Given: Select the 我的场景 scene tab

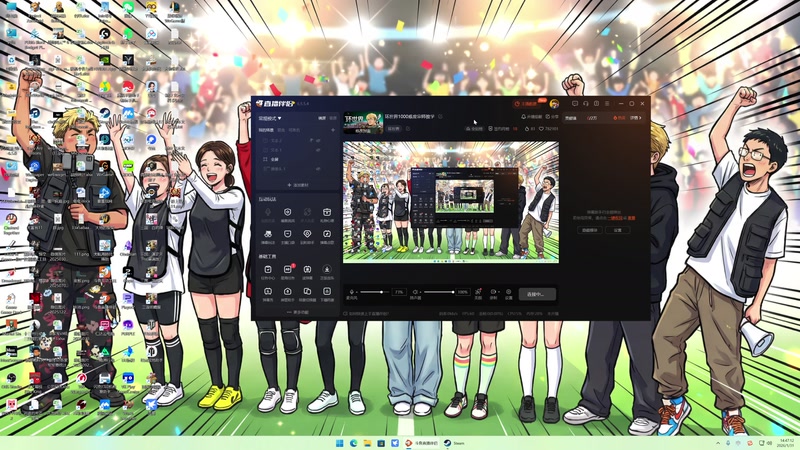Looking at the screenshot, I should tap(266, 130).
